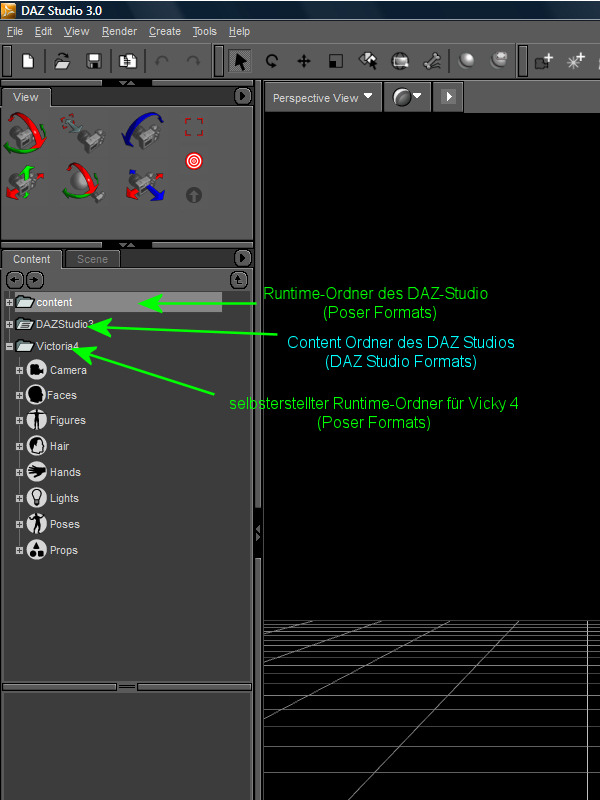Viewport: 600px width, 800px height.
Task: Click the New file toolbar icon
Action: point(28,61)
